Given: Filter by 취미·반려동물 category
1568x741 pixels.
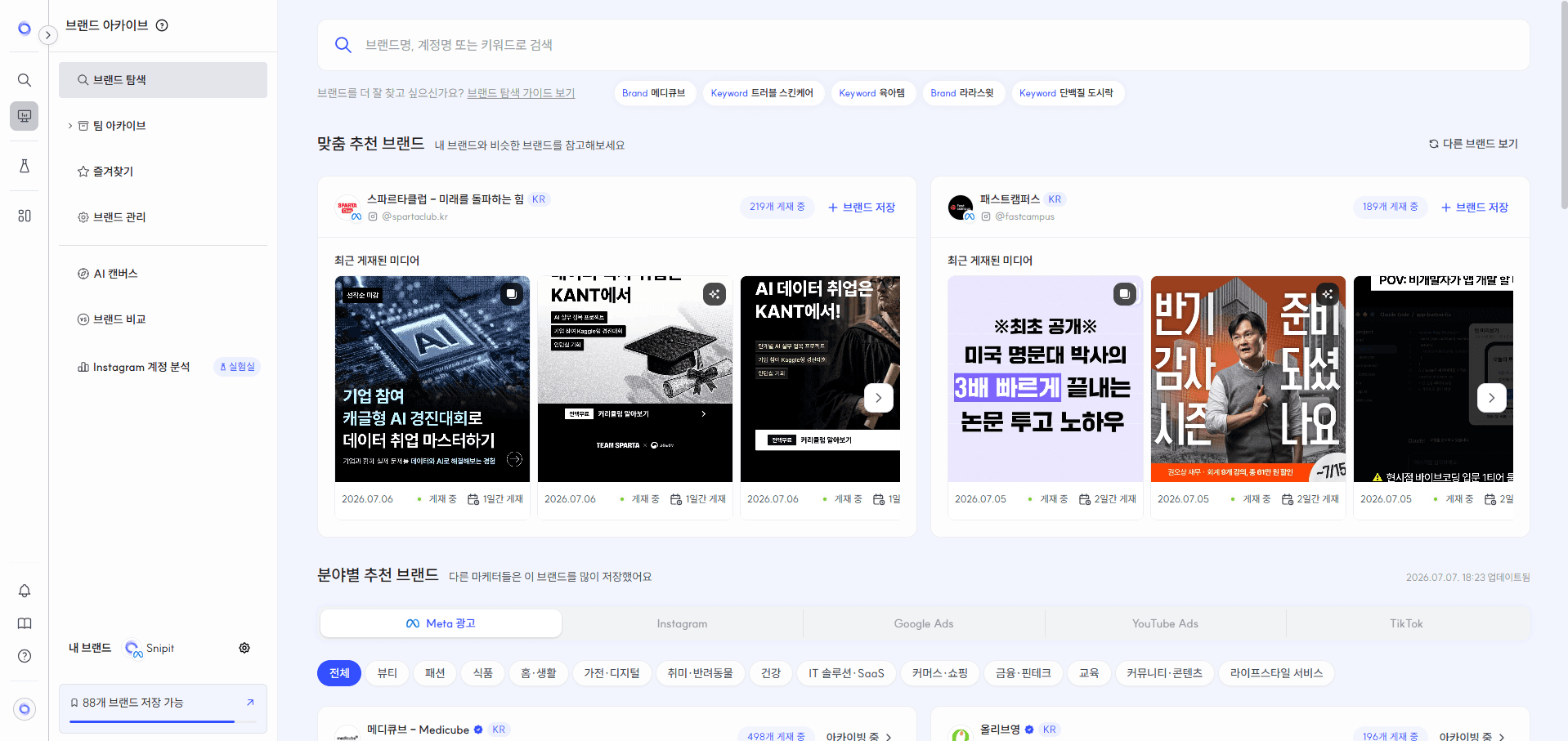Looking at the screenshot, I should pos(701,673).
